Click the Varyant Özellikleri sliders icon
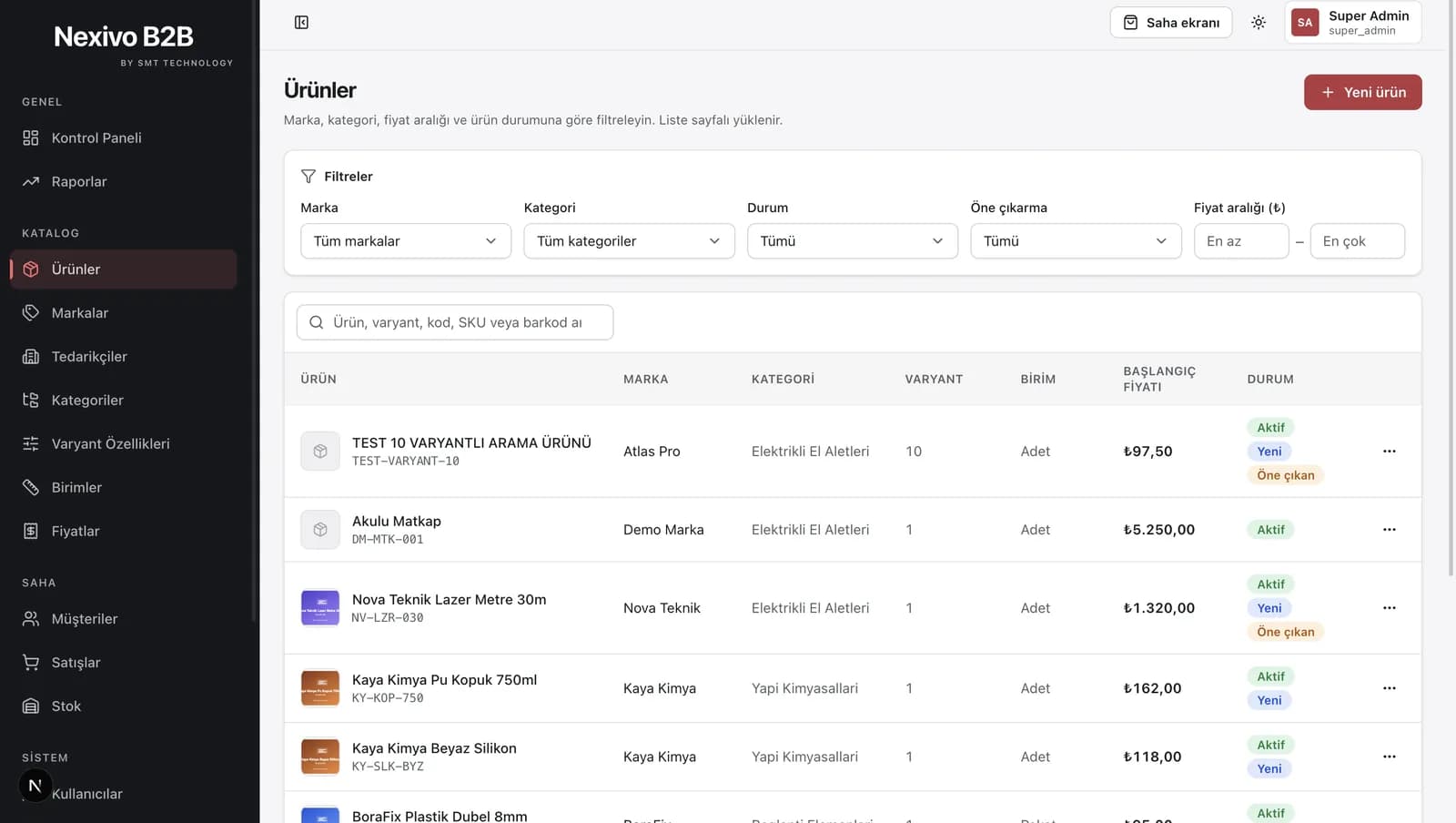This screenshot has height=823, width=1456. coord(31,443)
